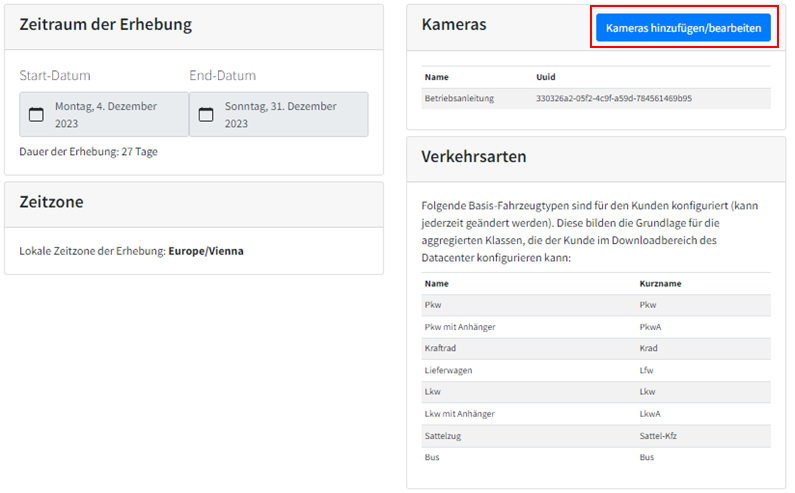
Task: Open the End-Datum calendar icon
Action: [x=206, y=115]
